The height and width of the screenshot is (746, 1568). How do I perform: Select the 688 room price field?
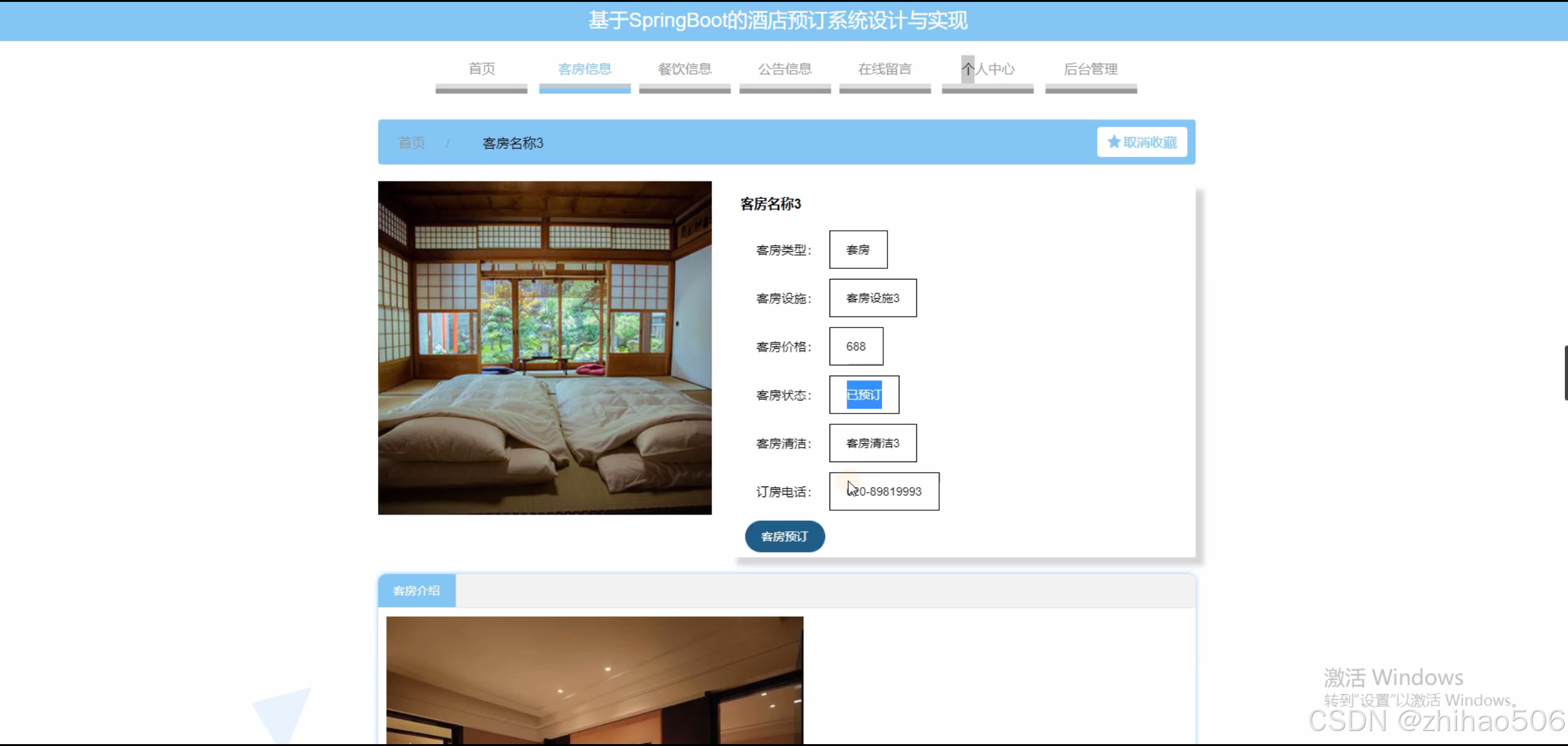point(856,346)
